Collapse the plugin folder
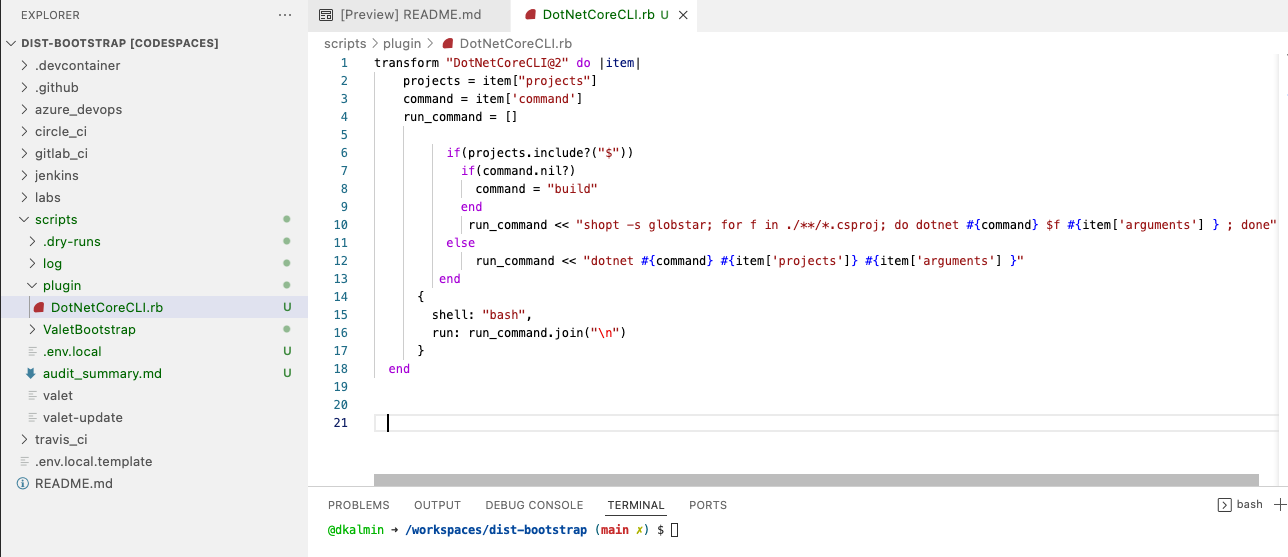The image size is (1288, 557). (33, 285)
